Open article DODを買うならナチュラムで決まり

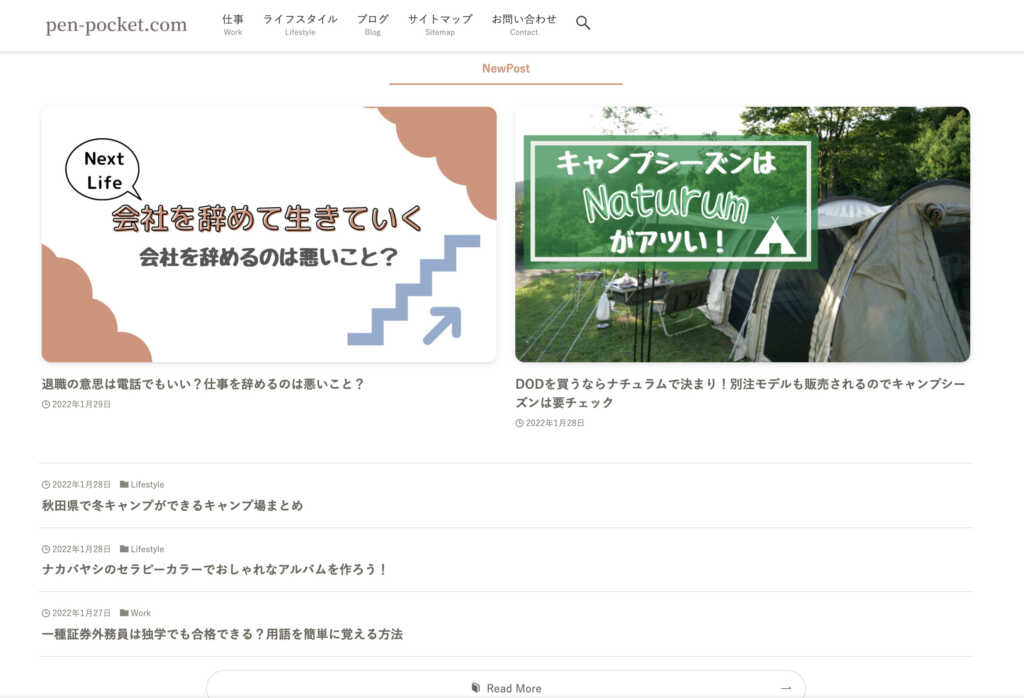pos(740,393)
